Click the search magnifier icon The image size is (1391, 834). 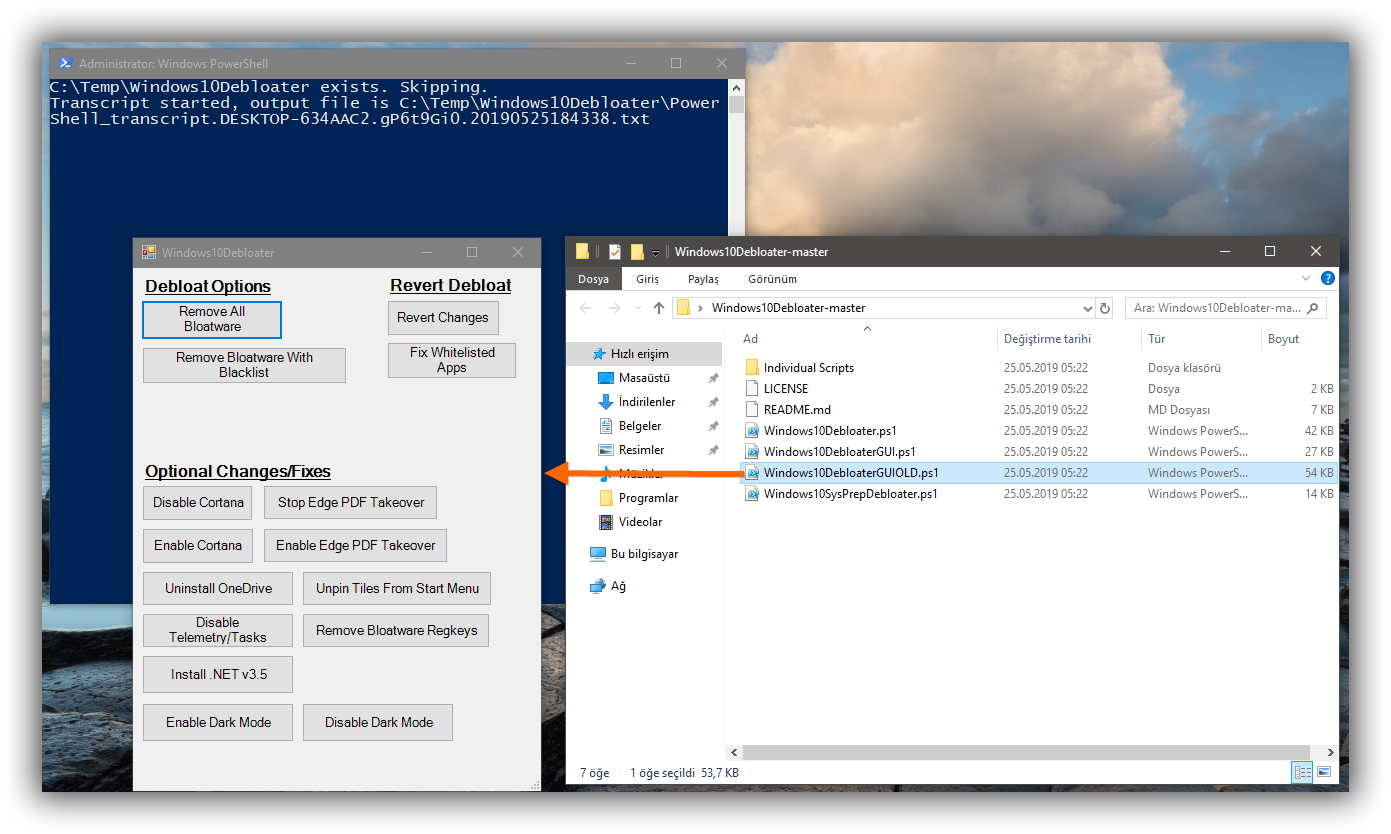pyautogui.click(x=1314, y=308)
